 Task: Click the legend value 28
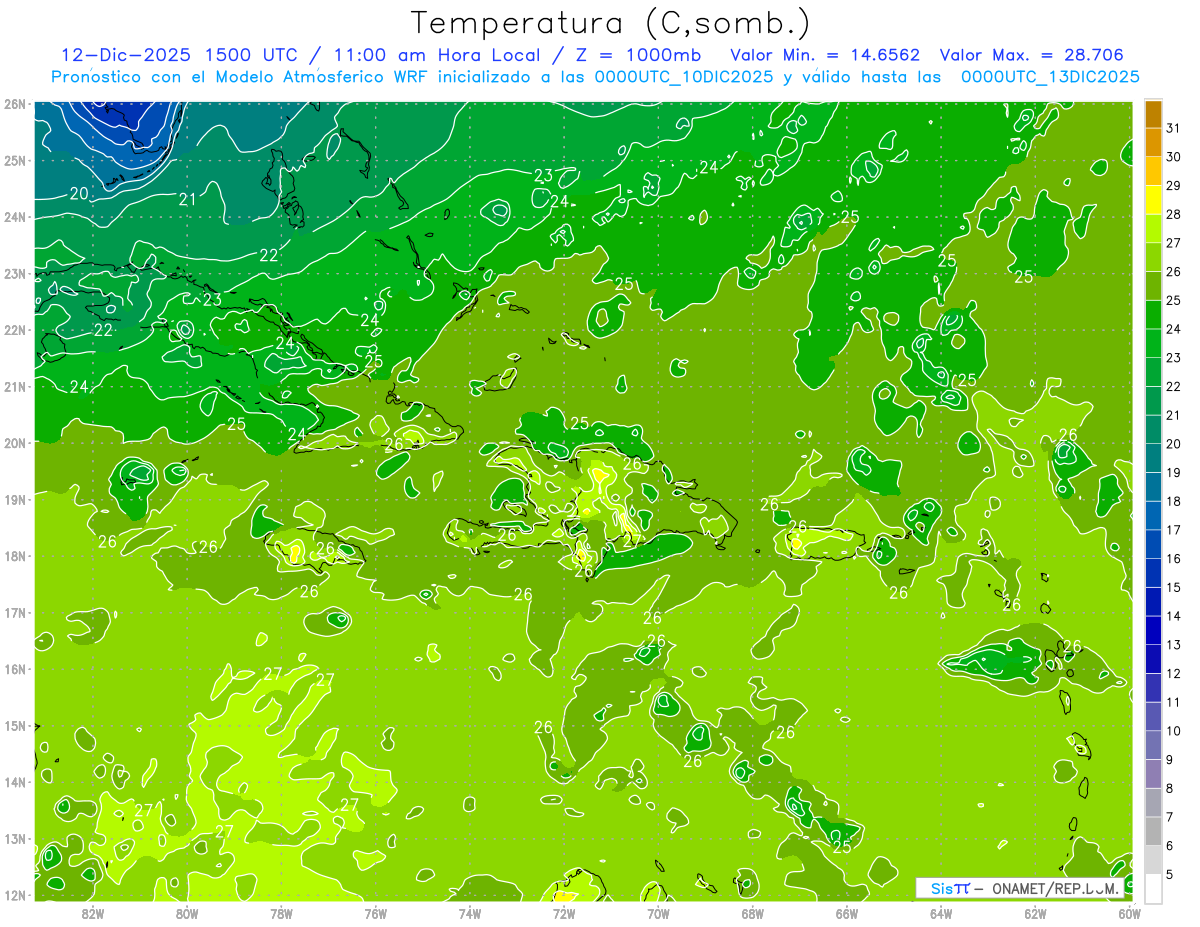click(x=1173, y=215)
